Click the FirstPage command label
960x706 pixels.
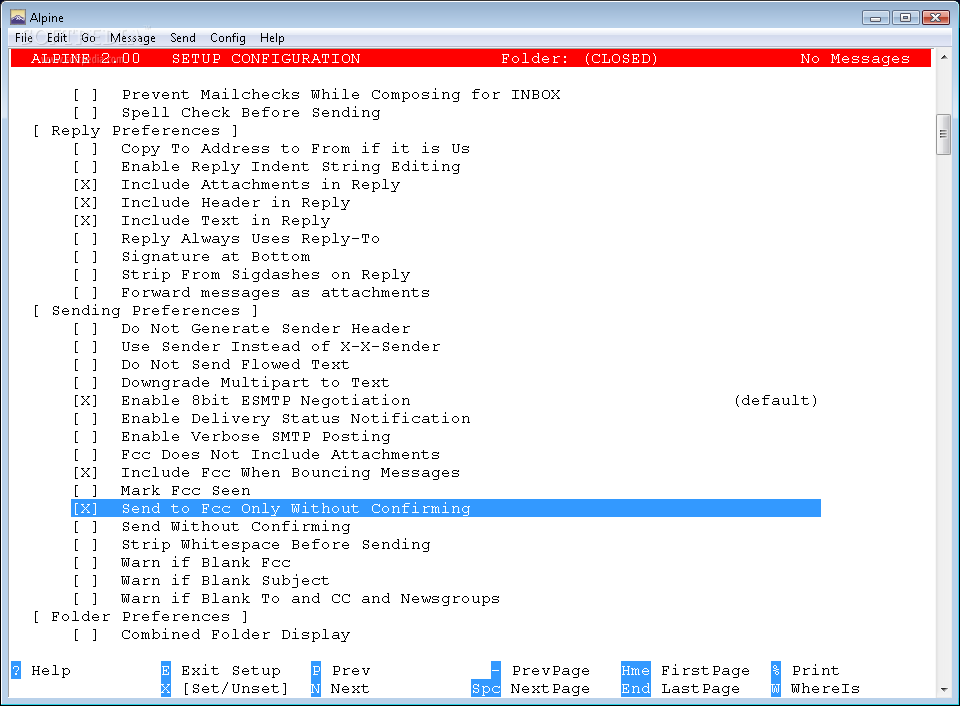[x=705, y=670]
